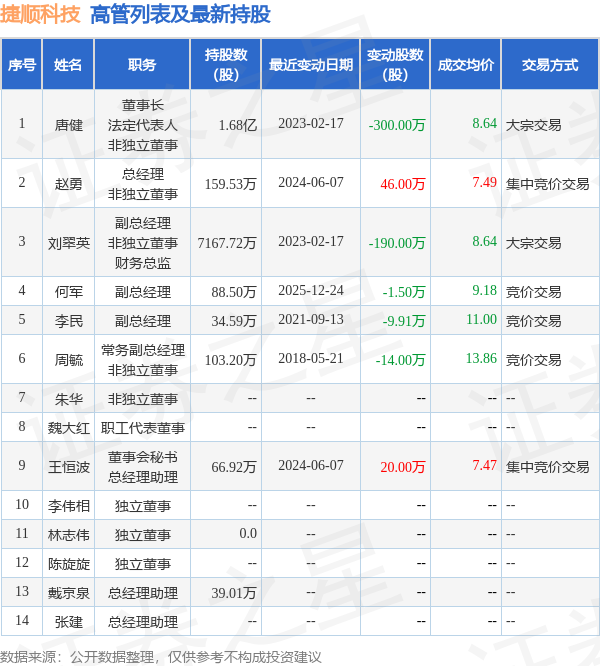This screenshot has height=666, width=600.
Task: Click the holding value 34.59万
Action: 234,321
